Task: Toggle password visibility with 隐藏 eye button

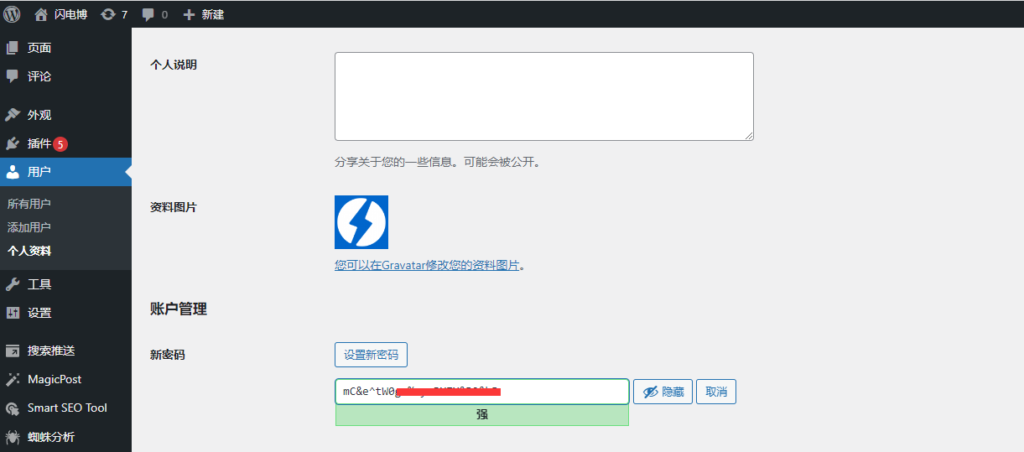Action: click(x=663, y=392)
